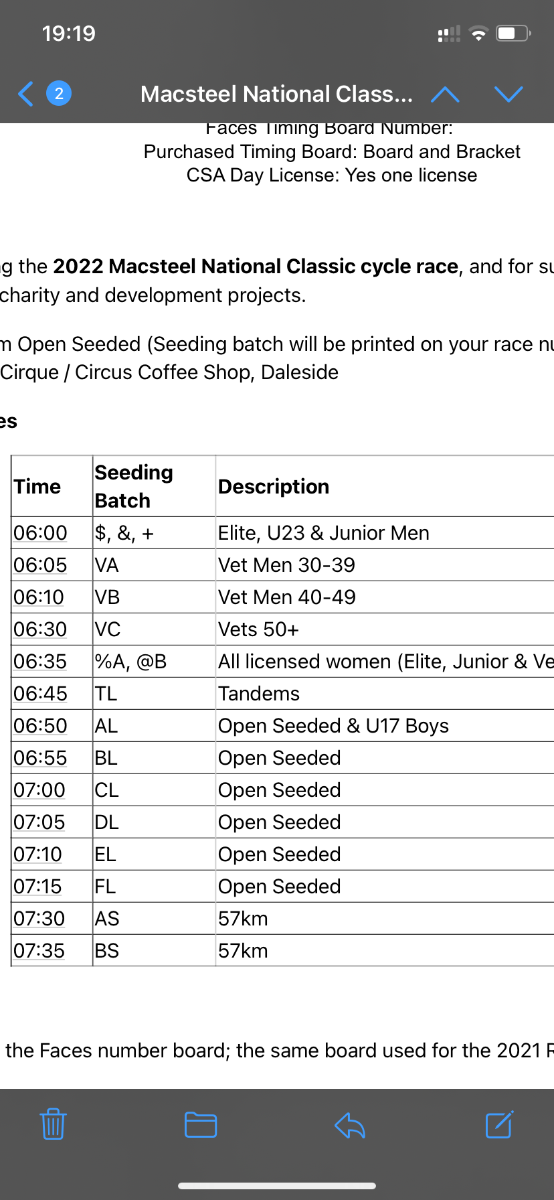The width and height of the screenshot is (554, 1200).
Task: Tap the Wi-Fi status icon
Action: pos(478,34)
